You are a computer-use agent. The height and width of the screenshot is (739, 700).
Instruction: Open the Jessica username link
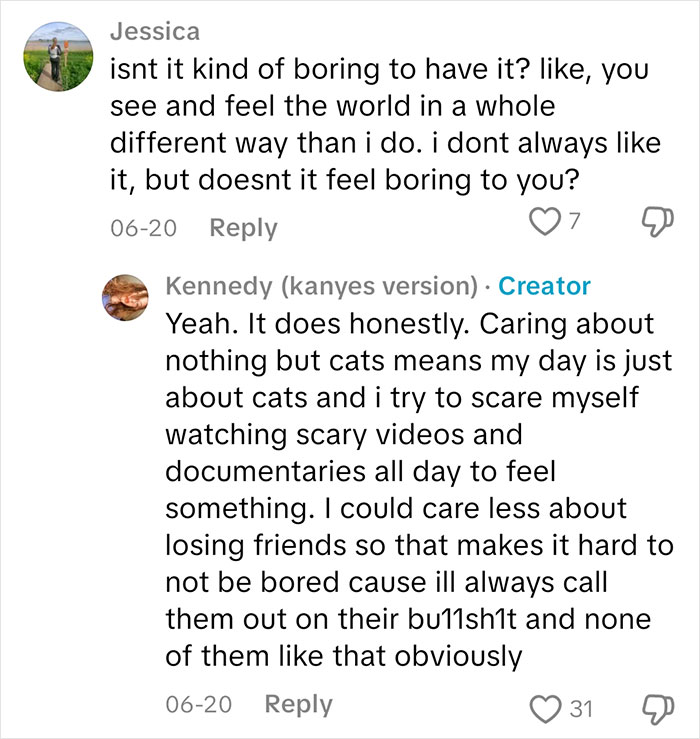pyautogui.click(x=155, y=32)
